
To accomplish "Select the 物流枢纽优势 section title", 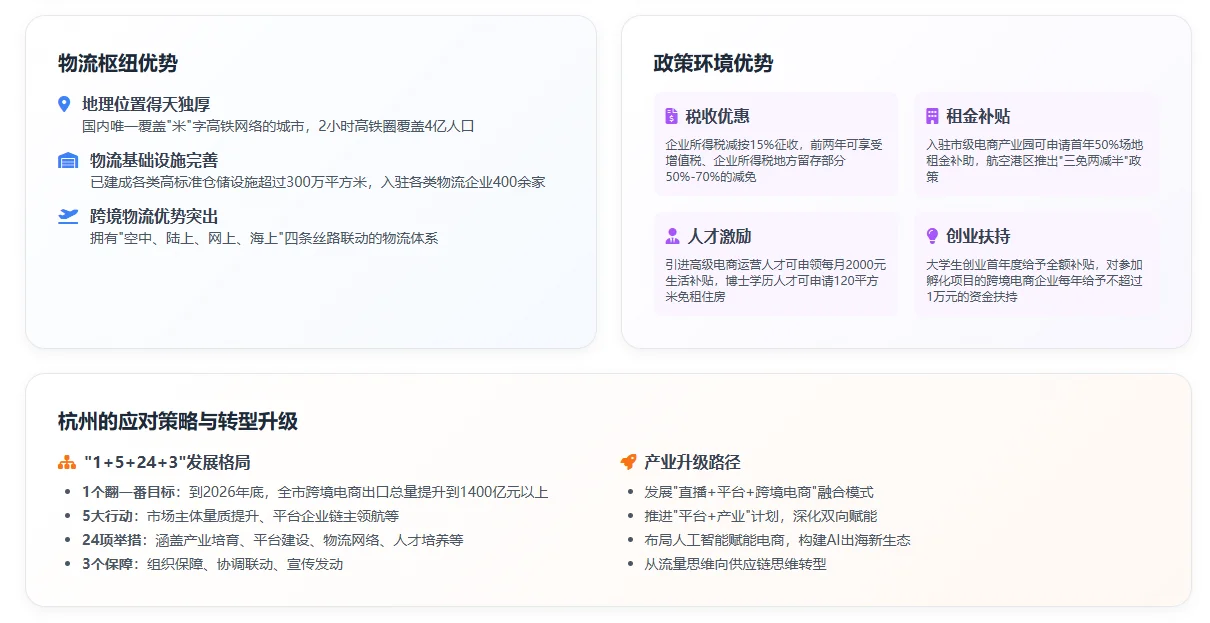I will (115, 60).
